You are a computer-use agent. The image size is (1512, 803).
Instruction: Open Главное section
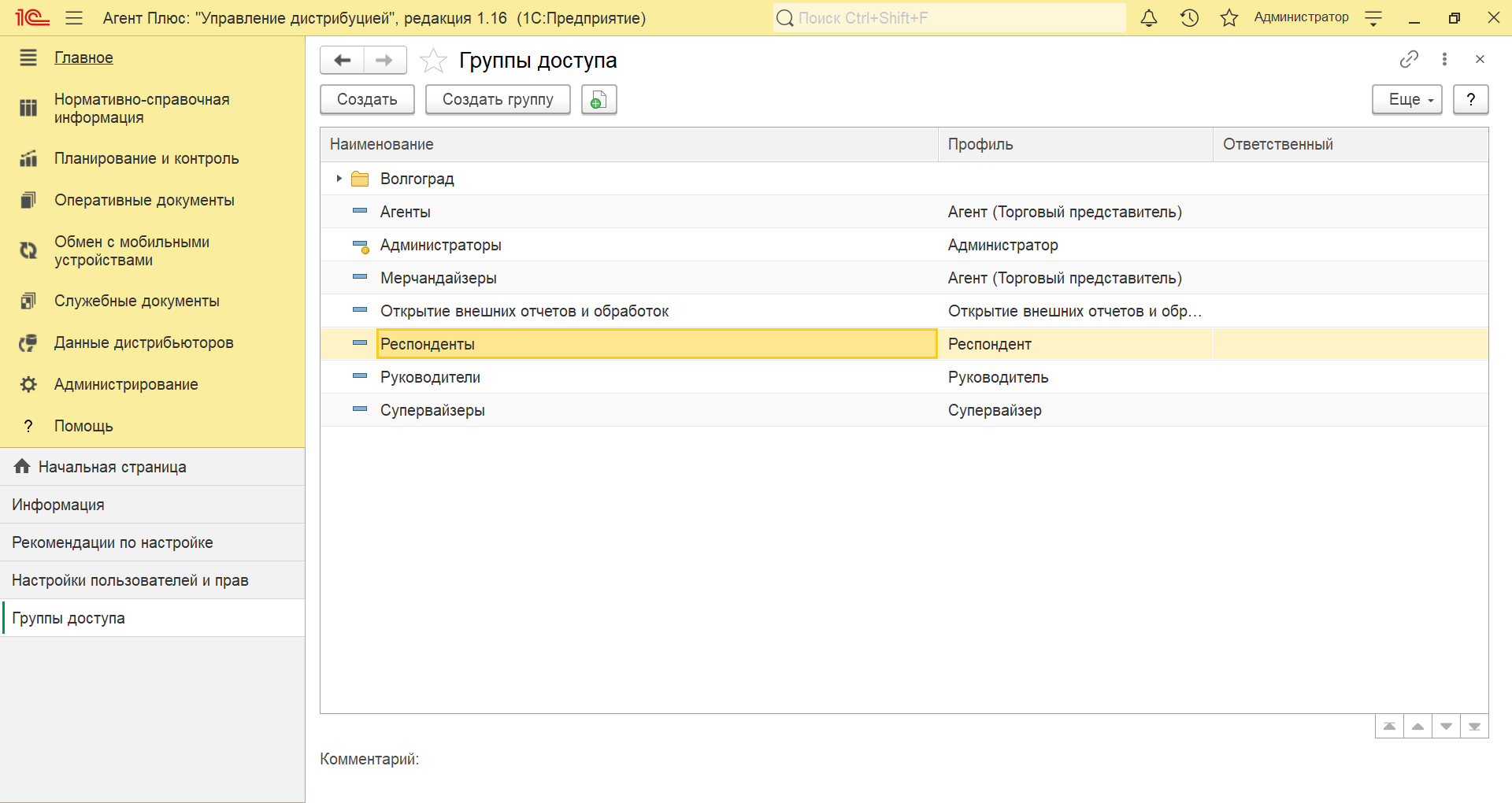click(83, 57)
